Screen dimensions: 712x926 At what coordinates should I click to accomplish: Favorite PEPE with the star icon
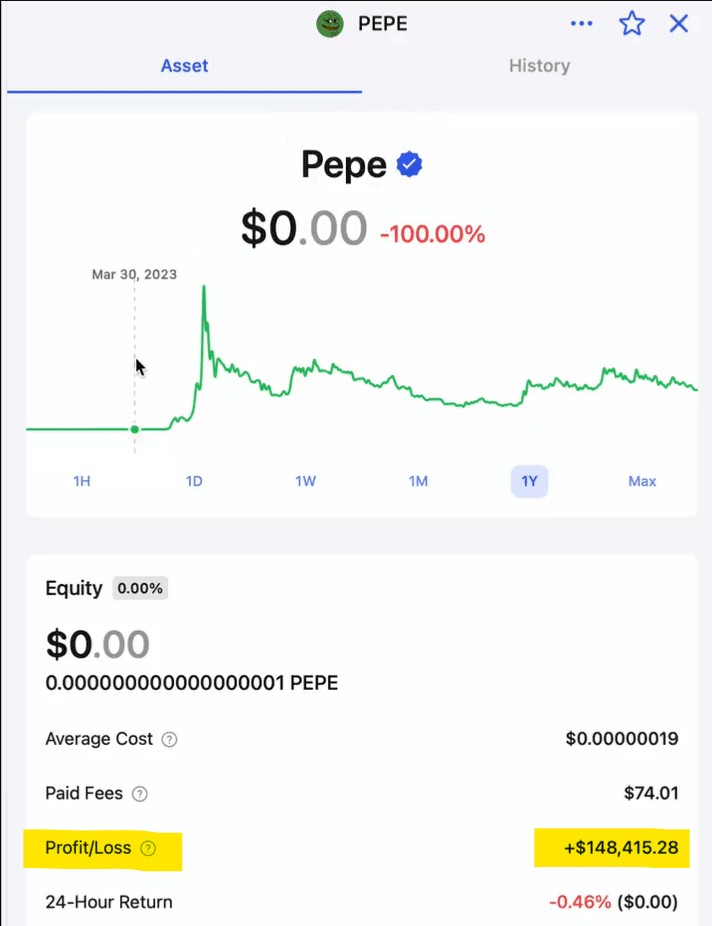(632, 24)
